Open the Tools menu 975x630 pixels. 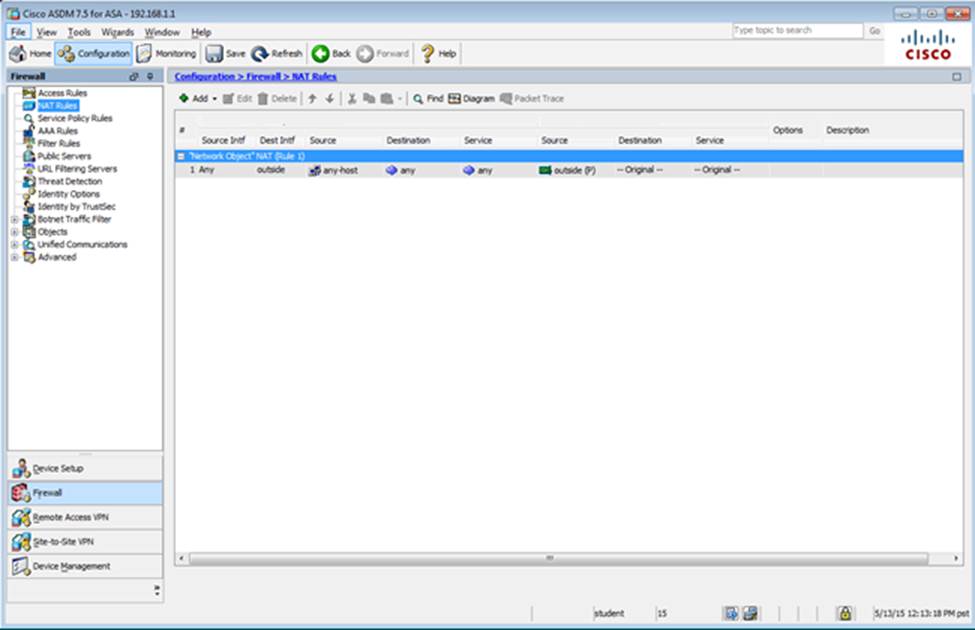click(x=79, y=32)
